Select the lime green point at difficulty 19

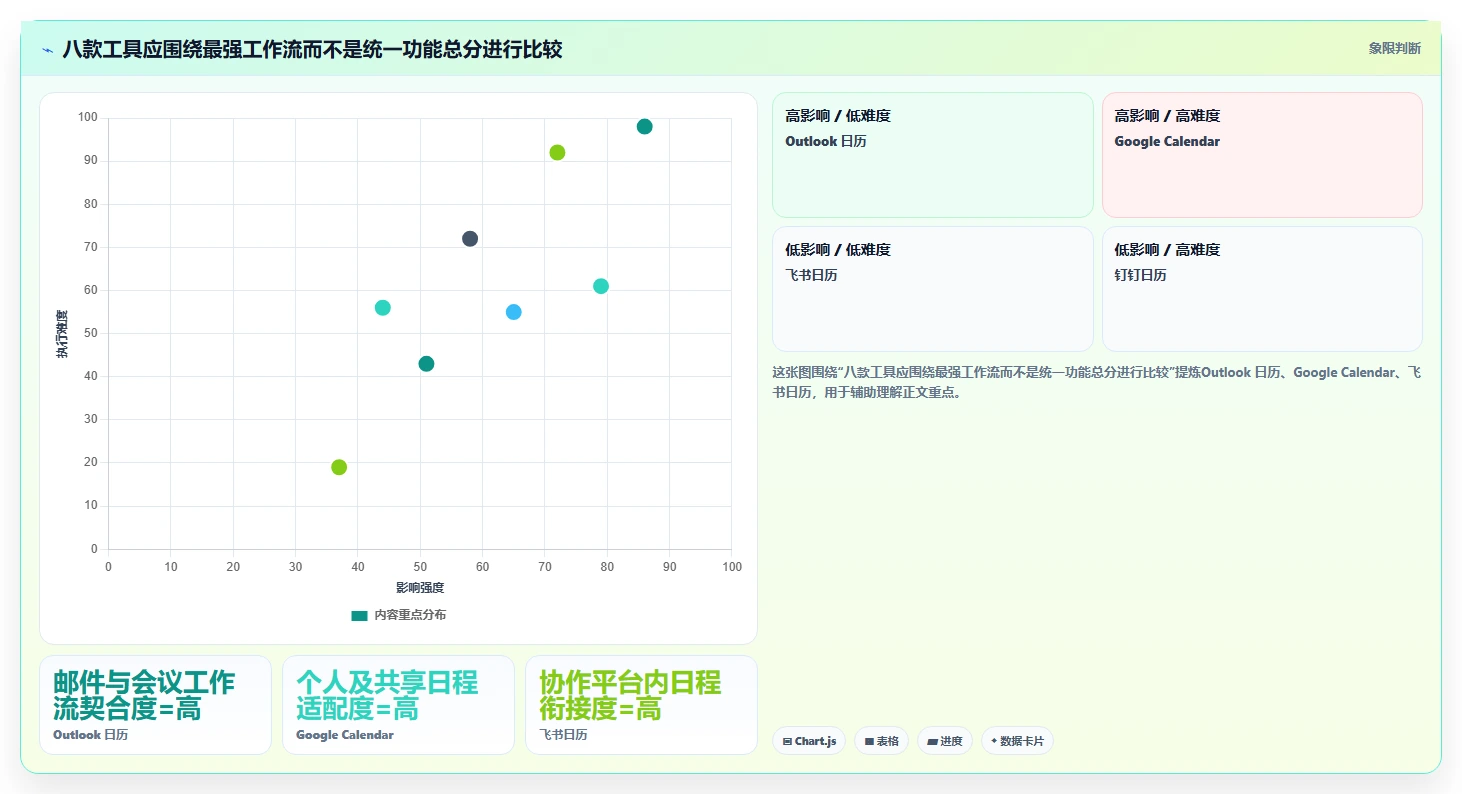[339, 467]
